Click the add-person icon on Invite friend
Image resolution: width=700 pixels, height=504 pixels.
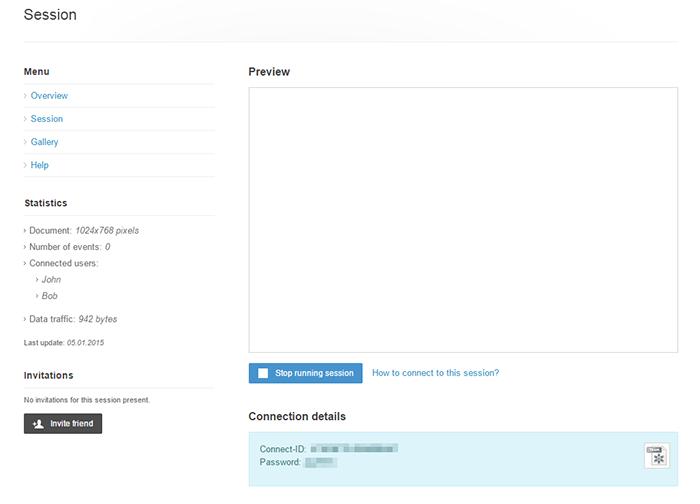38,424
